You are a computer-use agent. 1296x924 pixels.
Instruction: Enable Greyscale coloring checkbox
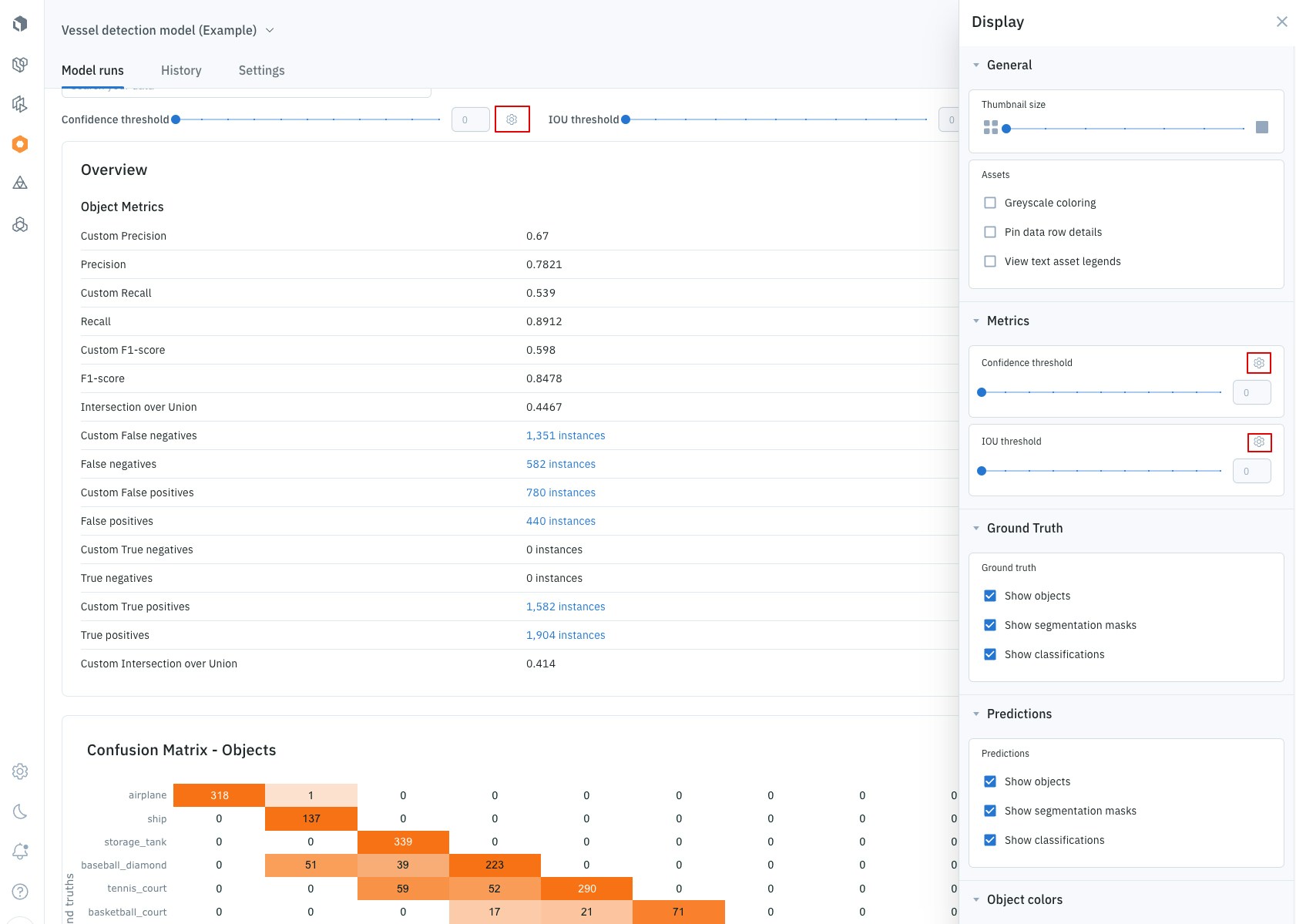click(x=990, y=203)
